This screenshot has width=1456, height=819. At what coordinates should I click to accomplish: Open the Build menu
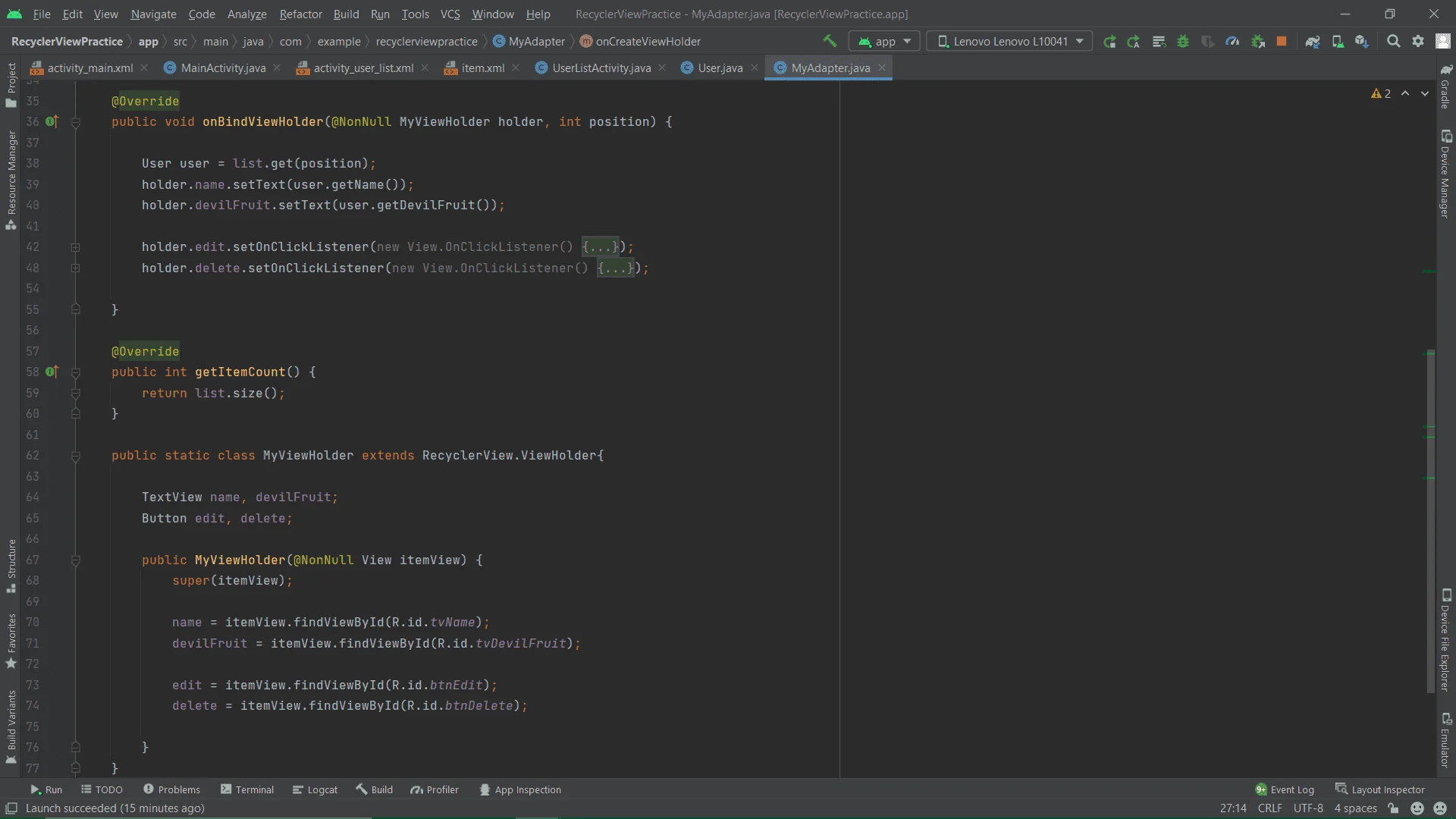[346, 14]
